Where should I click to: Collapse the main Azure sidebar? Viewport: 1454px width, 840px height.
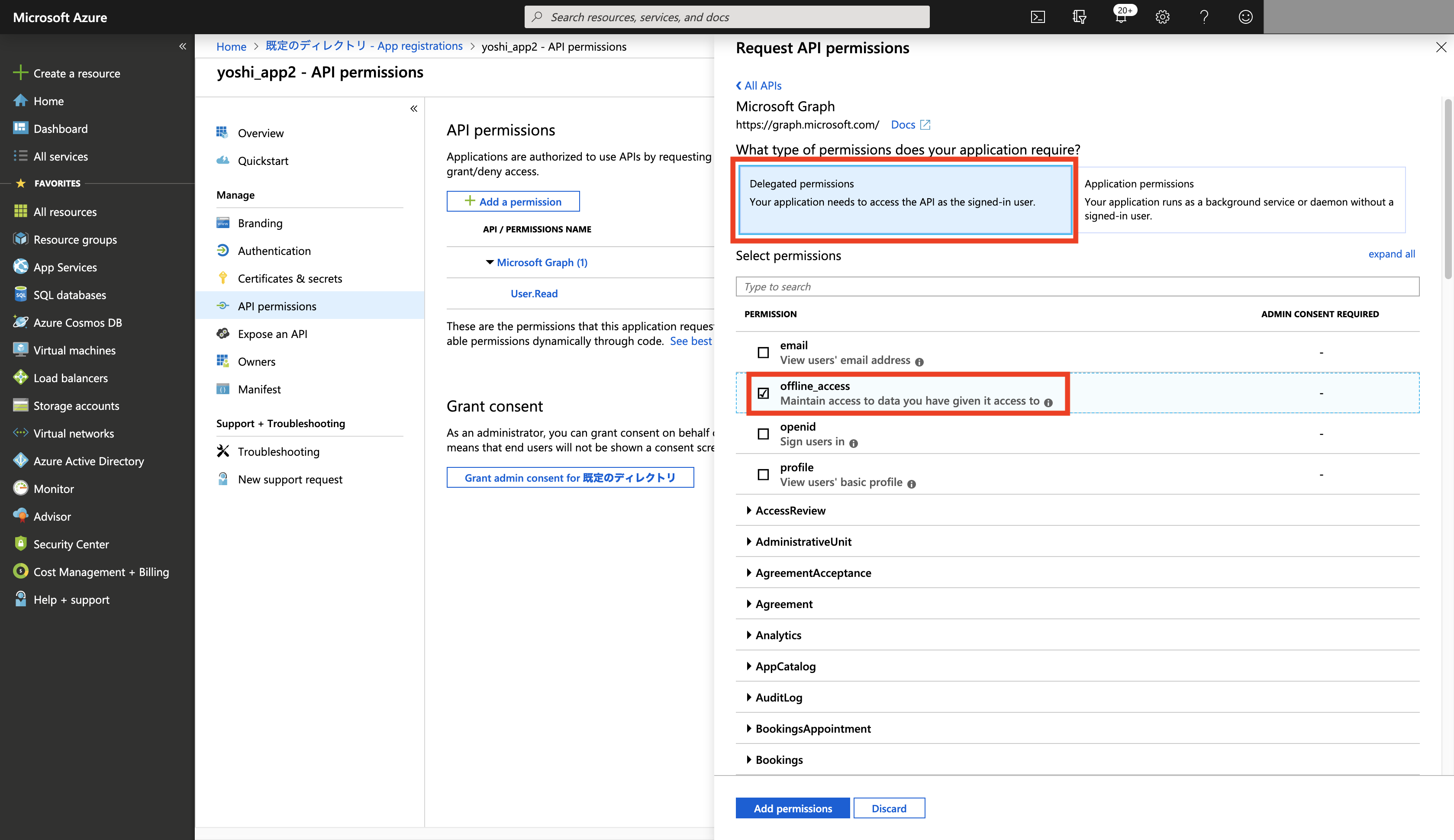pos(182,46)
